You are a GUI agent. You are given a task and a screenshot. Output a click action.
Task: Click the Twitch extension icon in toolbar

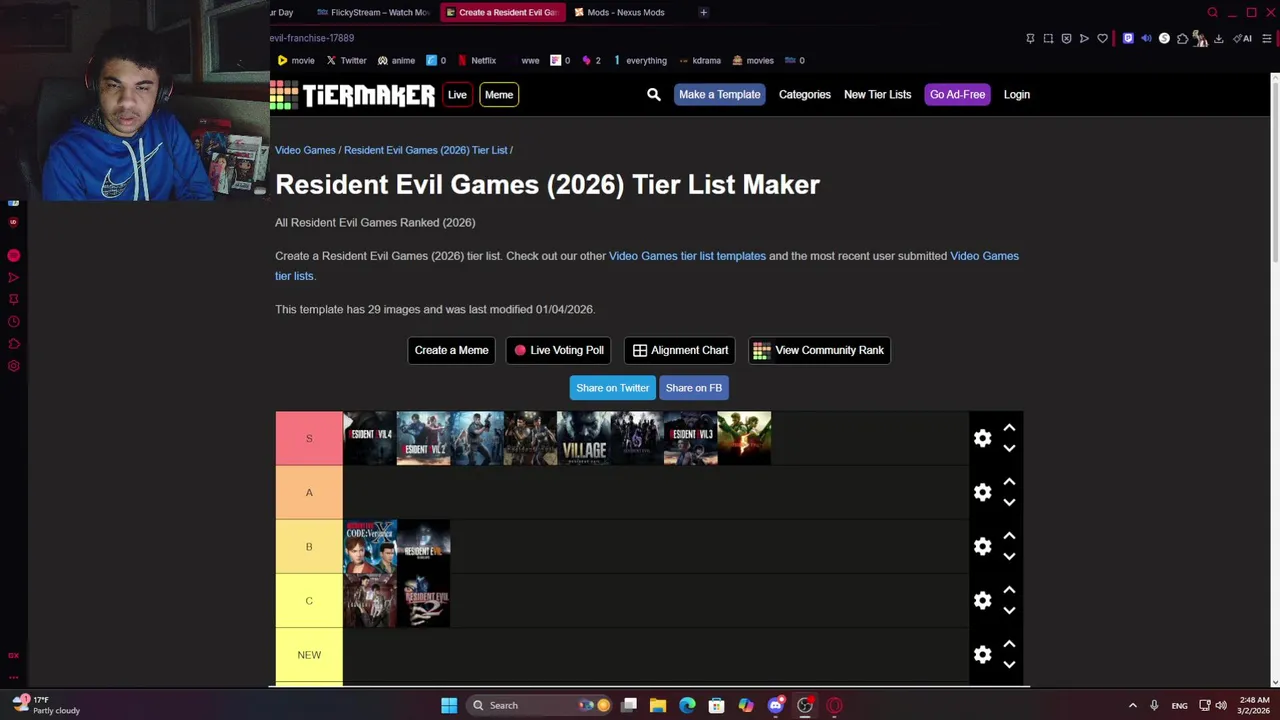pyautogui.click(x=1128, y=38)
